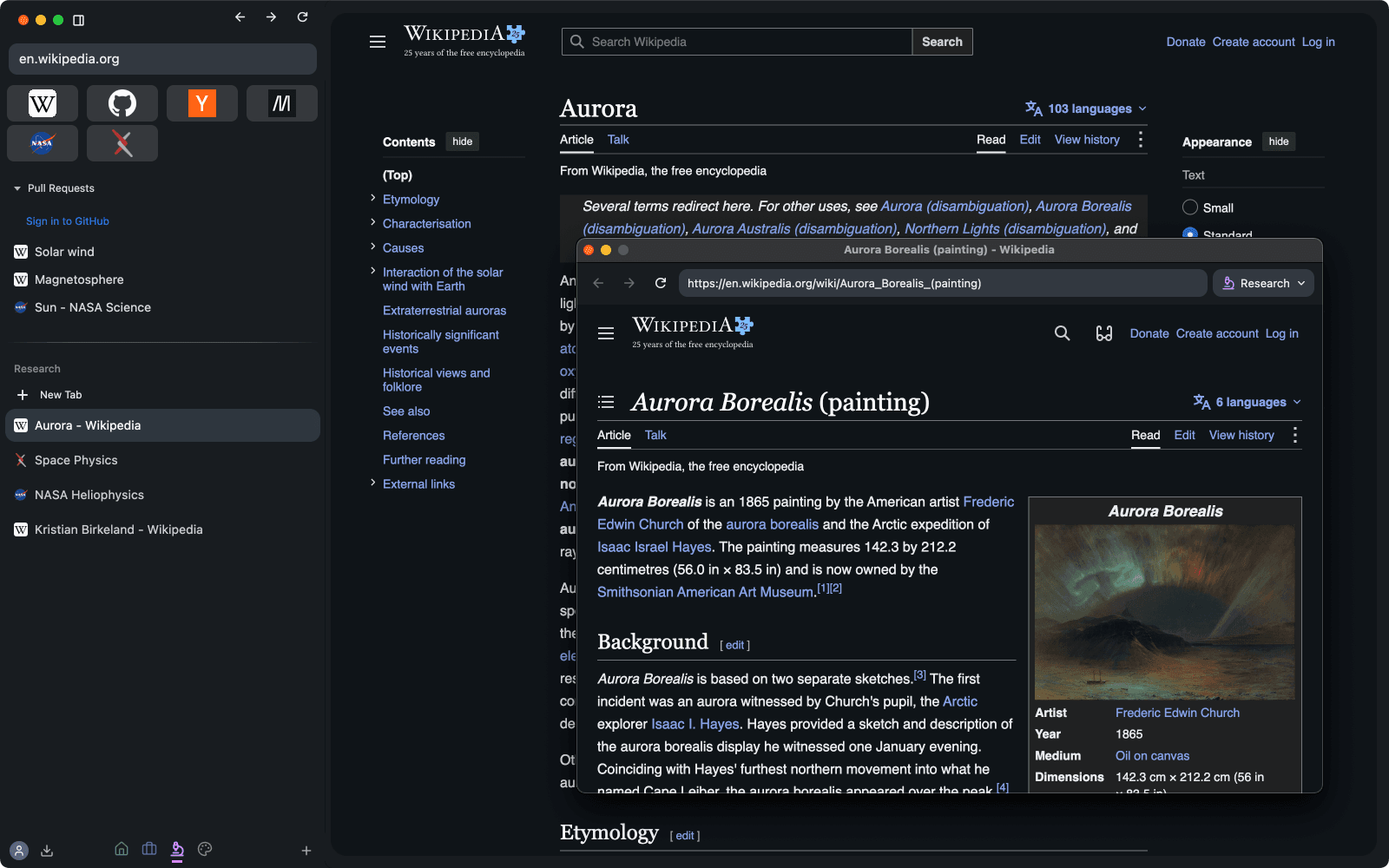The width and height of the screenshot is (1389, 868).
Task: Open Wikipedia main menu hamburger in main page
Action: point(378,42)
